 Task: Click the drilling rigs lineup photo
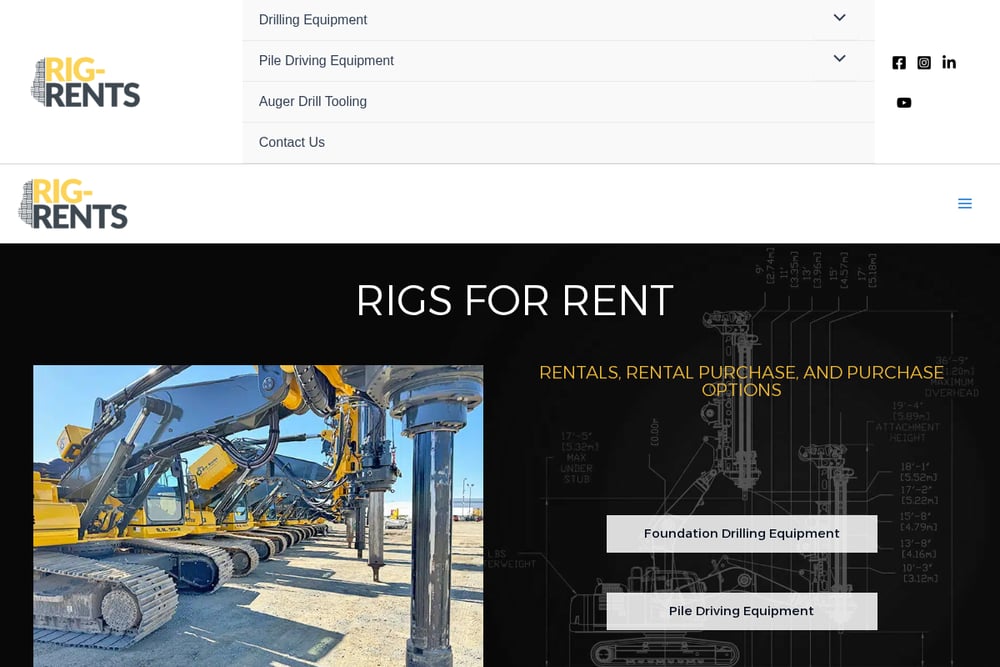(x=258, y=516)
